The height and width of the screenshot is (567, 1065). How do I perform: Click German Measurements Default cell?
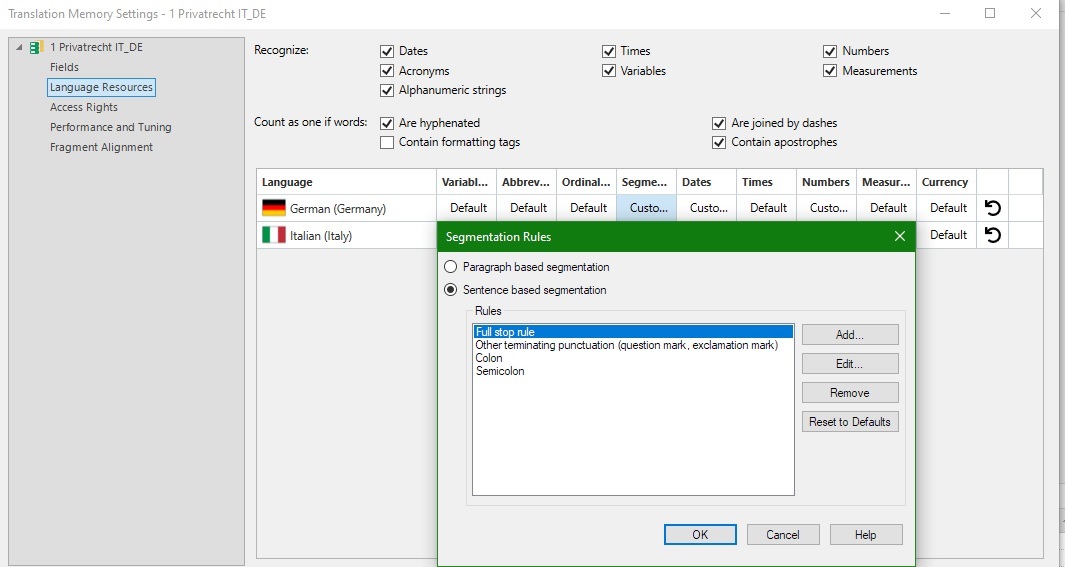click(x=886, y=208)
